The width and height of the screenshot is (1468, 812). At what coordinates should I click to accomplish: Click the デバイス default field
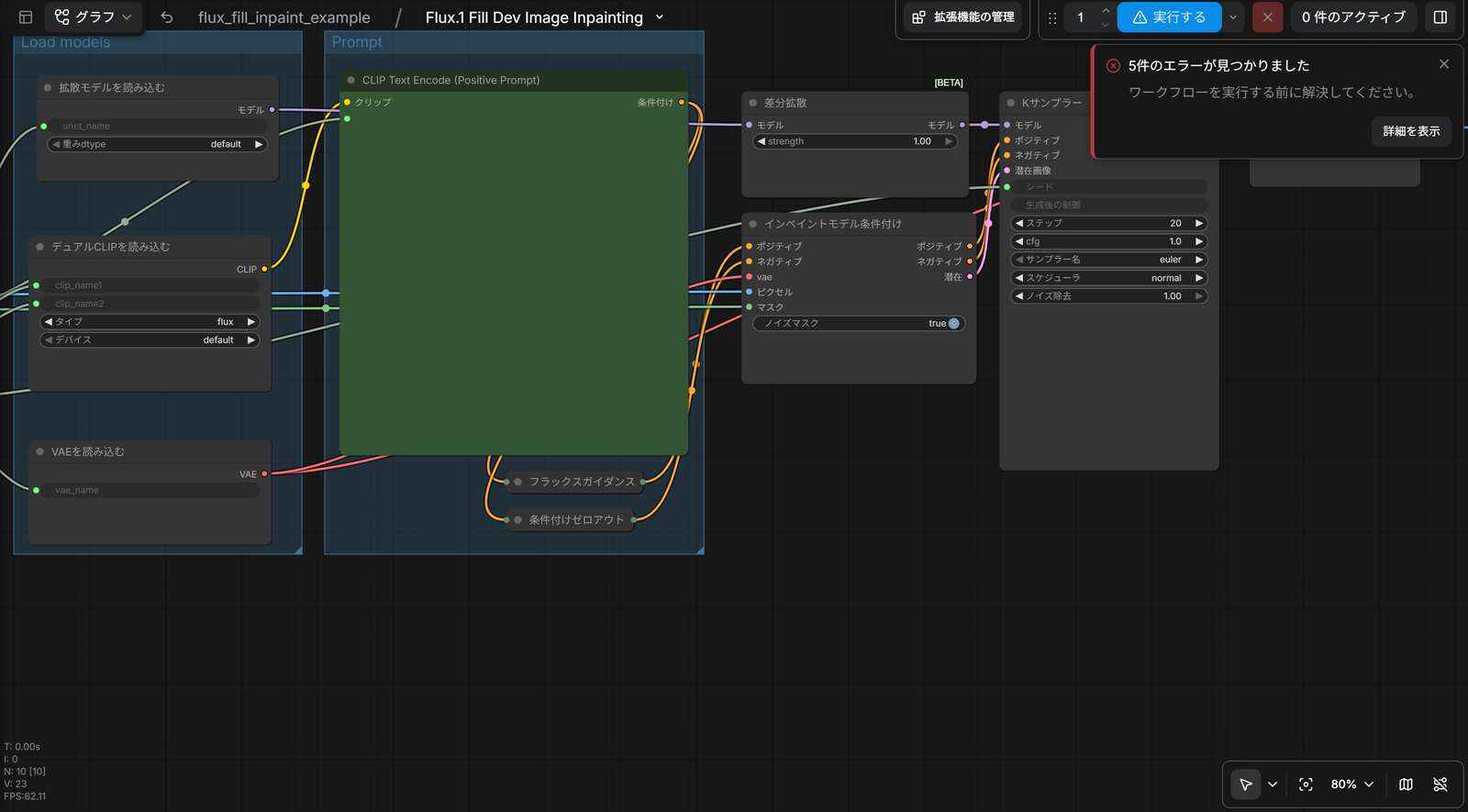(150, 340)
